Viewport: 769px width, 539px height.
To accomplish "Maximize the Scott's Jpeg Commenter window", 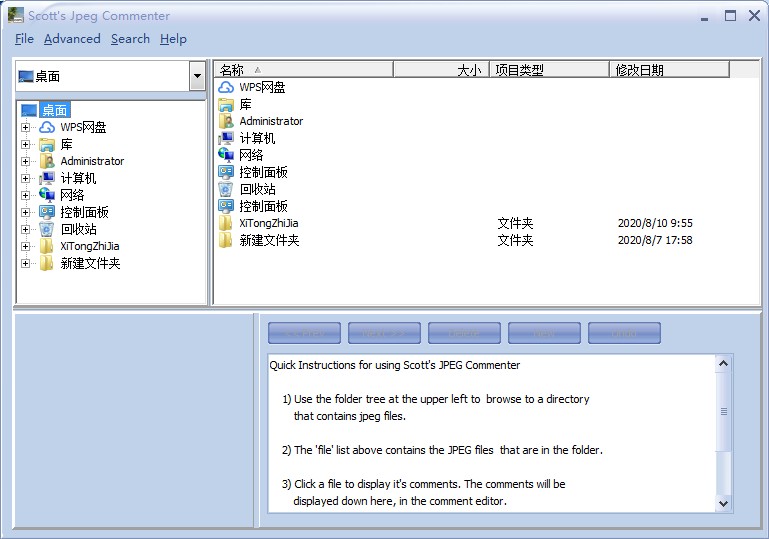I will tap(730, 16).
